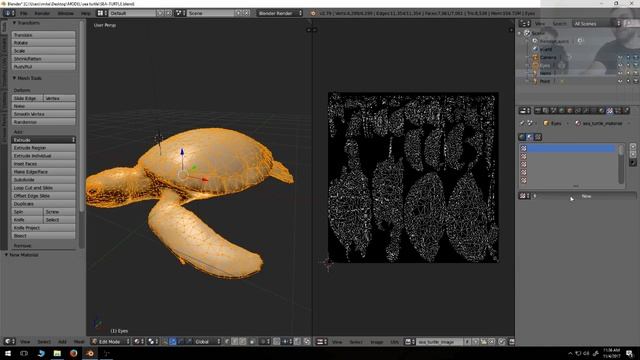Screen dimensions: 640x360
Task: Enable the translate manipulator arrow toggle
Action: point(172,341)
